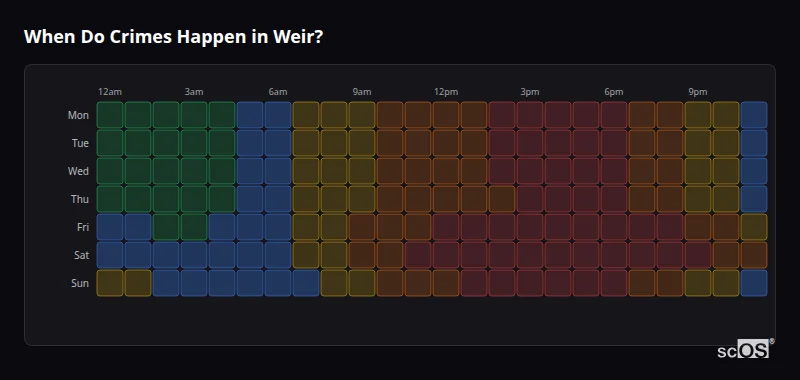Click the 'Sun' row label

click(80, 284)
